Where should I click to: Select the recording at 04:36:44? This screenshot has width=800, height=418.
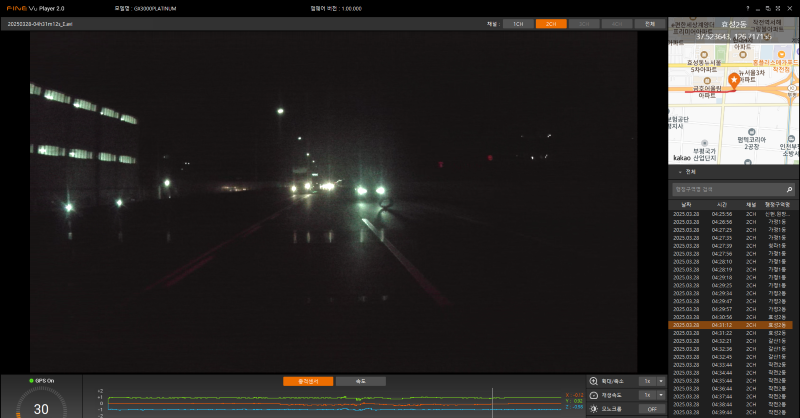[731, 388]
